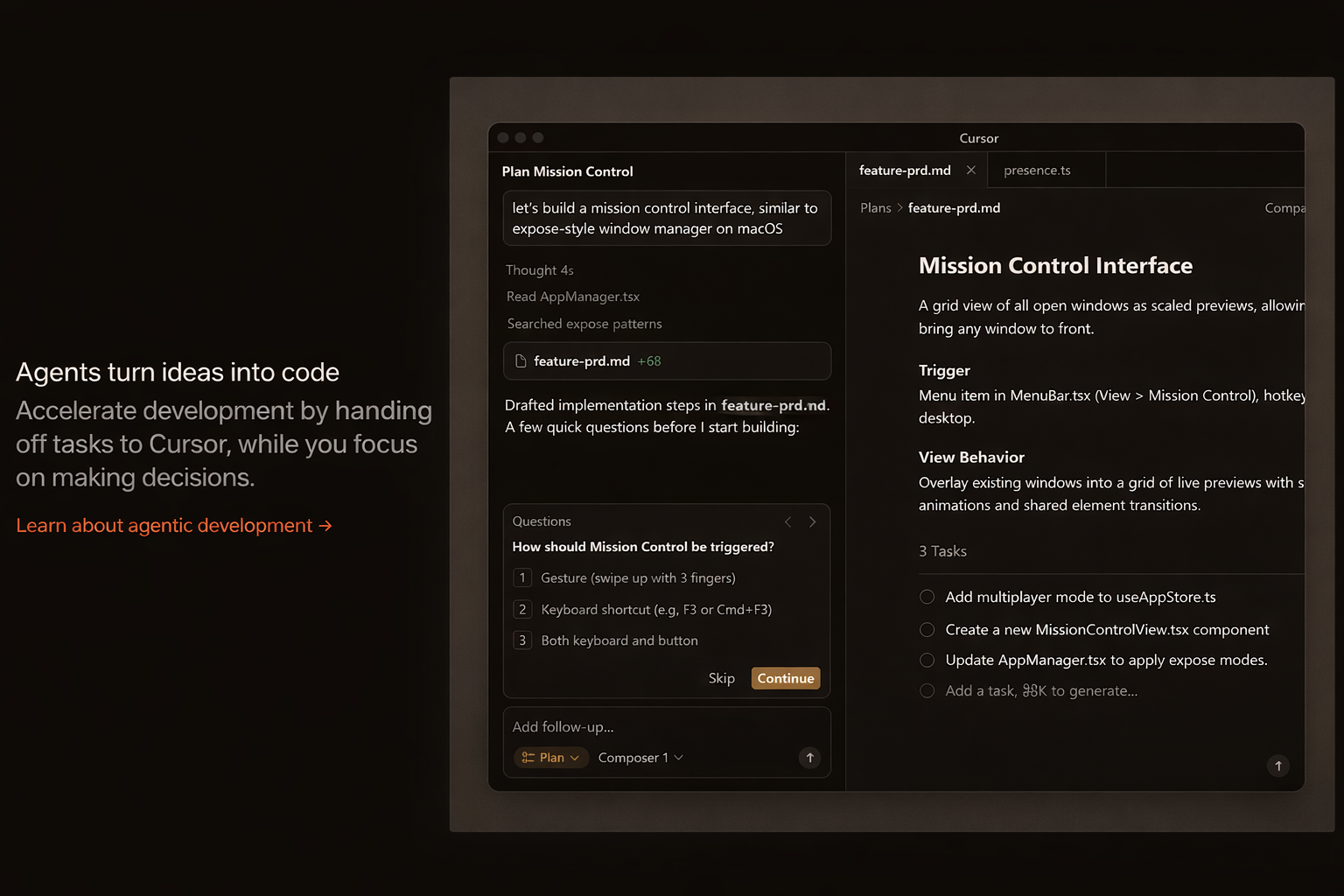
Task: Switch to the presence.ts tab
Action: 1037,171
